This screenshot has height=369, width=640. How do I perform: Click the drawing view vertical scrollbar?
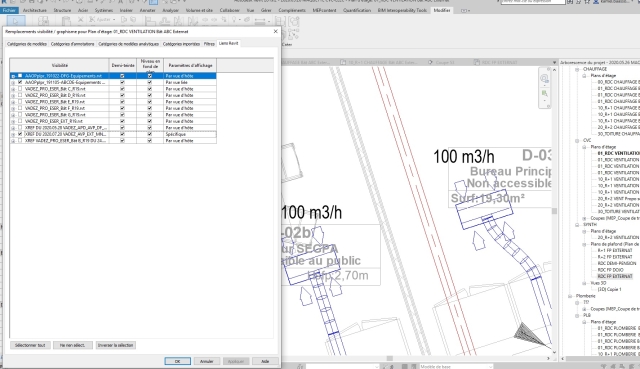554,211
